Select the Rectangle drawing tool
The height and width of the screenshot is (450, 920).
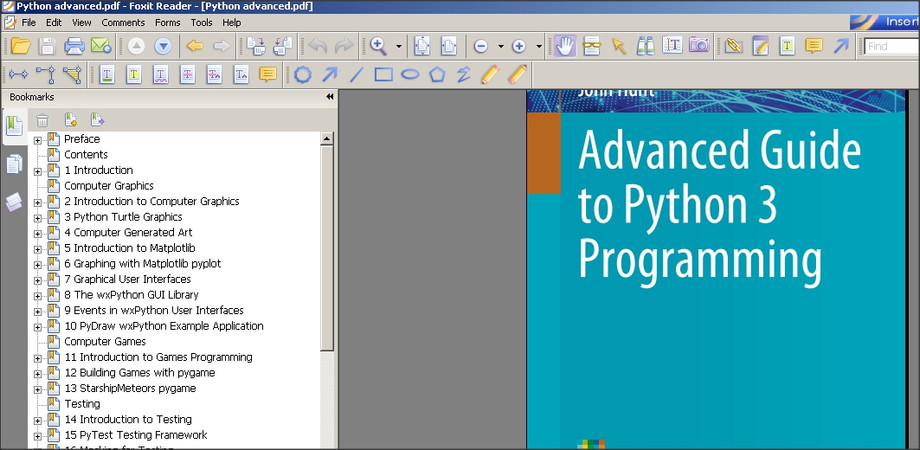(383, 74)
